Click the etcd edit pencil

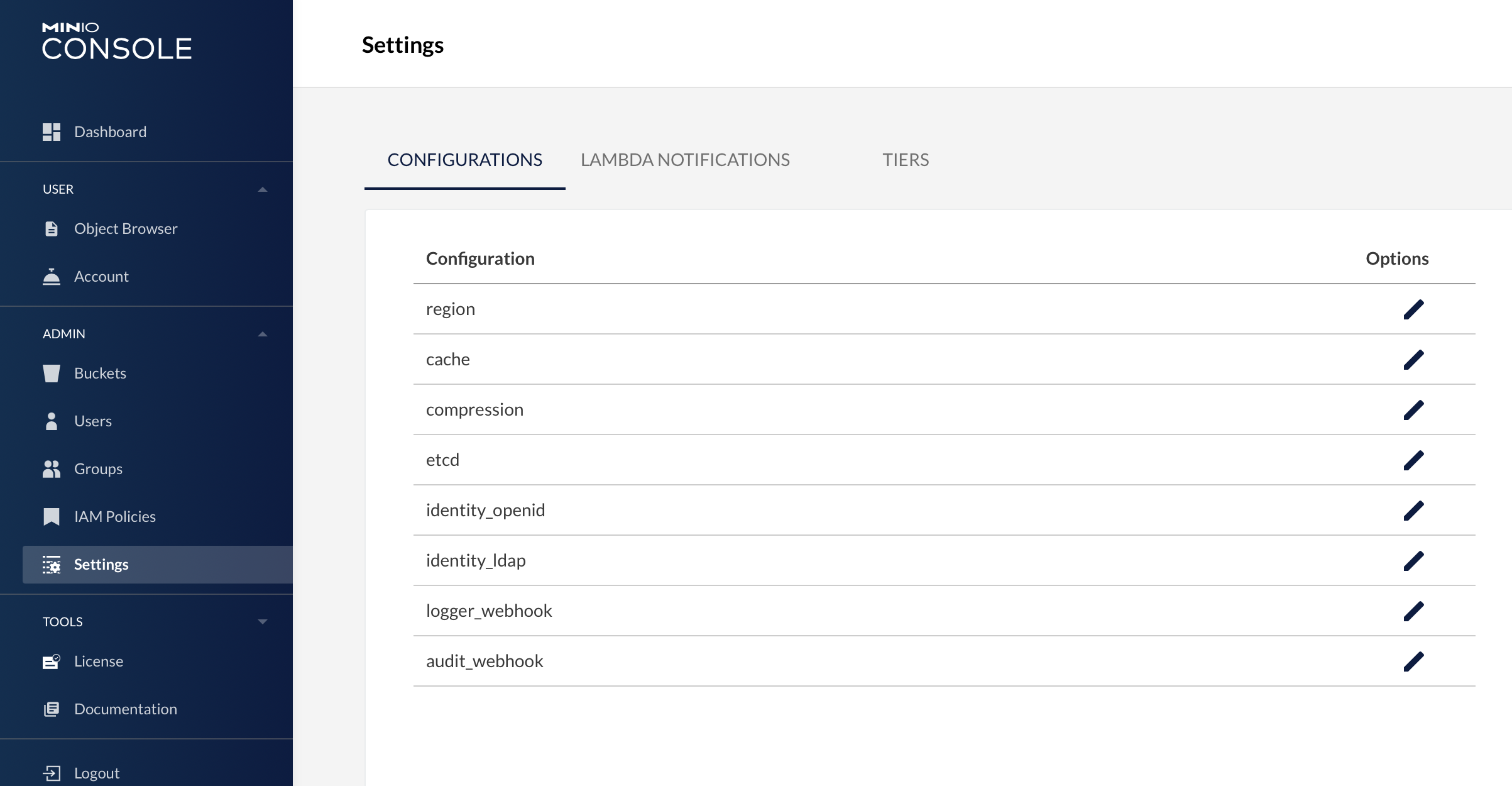click(x=1413, y=460)
